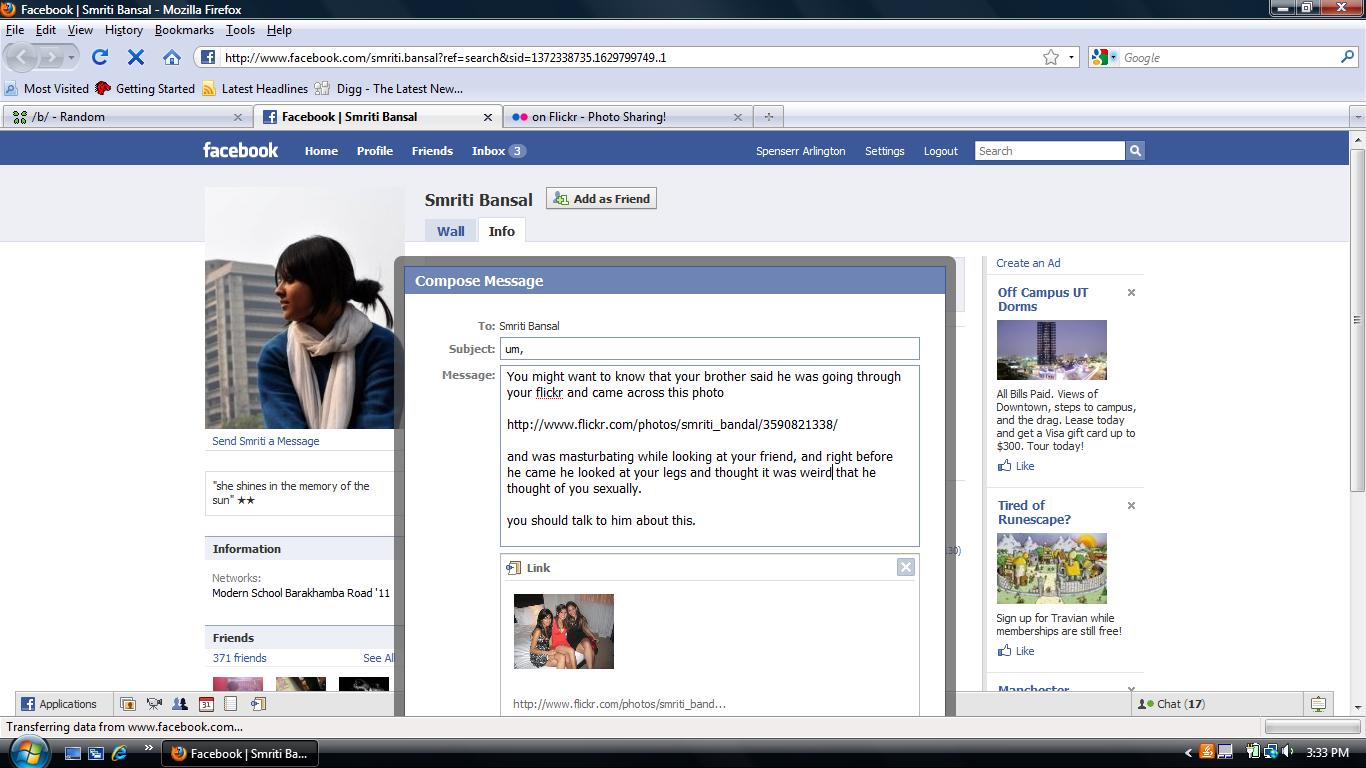Image resolution: width=1366 pixels, height=768 pixels.
Task: Click Add as Friend button
Action: point(601,199)
